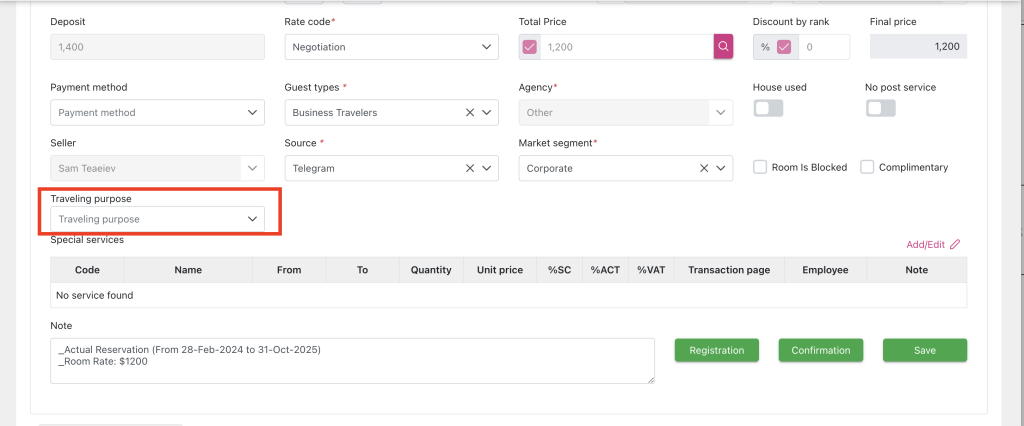Clear the Telegram source selection
The height and width of the screenshot is (426, 1024).
pyautogui.click(x=470, y=169)
